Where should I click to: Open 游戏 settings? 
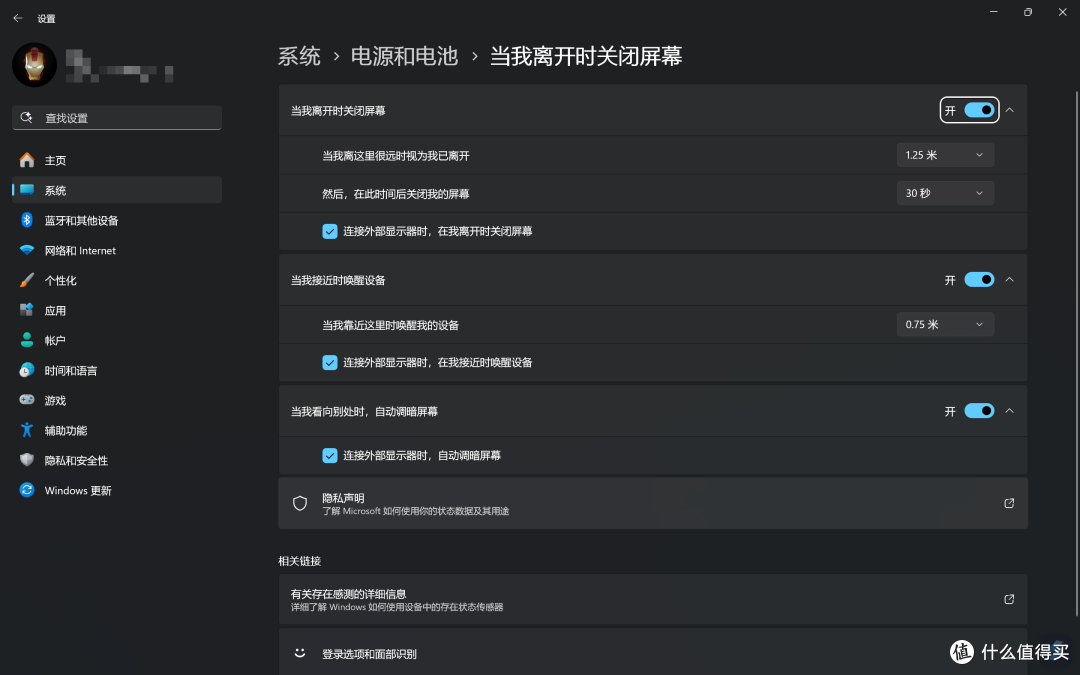pyautogui.click(x=117, y=400)
